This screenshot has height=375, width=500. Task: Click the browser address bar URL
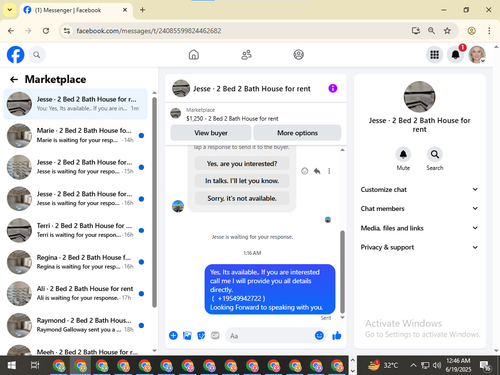pyautogui.click(x=149, y=31)
